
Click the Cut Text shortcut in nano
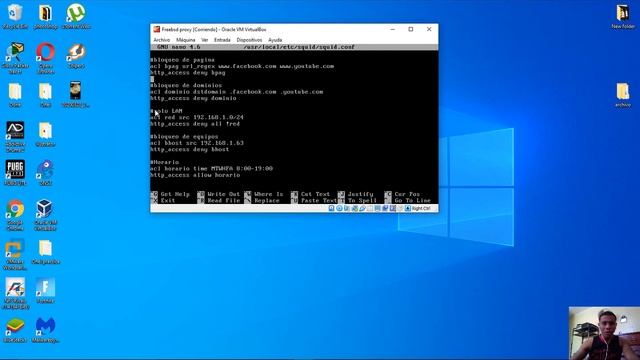tap(311, 194)
